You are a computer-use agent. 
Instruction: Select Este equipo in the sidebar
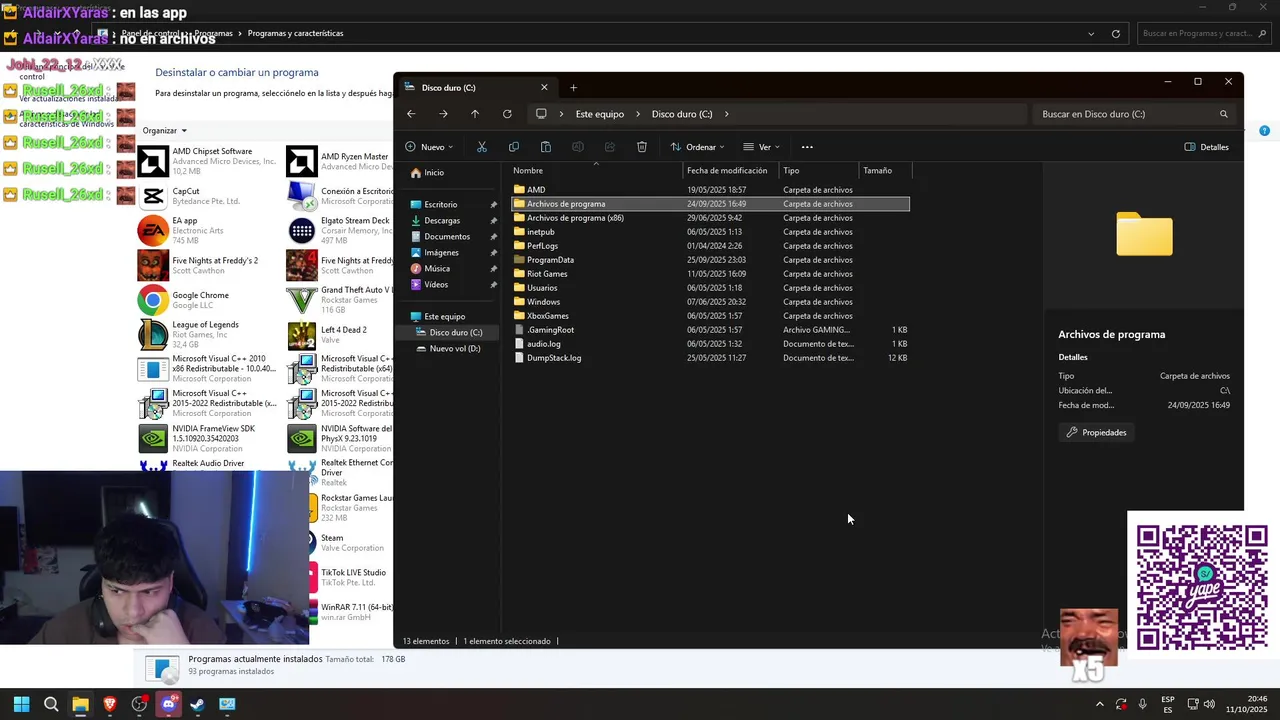[x=444, y=316]
